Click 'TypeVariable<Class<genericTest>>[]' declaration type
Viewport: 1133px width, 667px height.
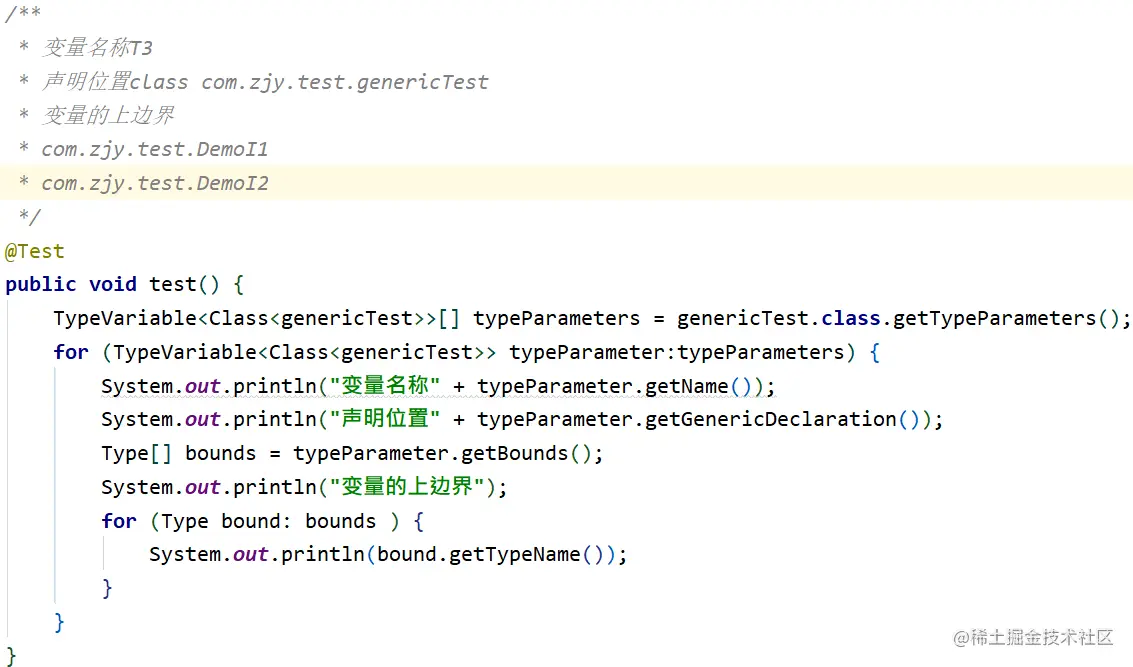click(257, 318)
